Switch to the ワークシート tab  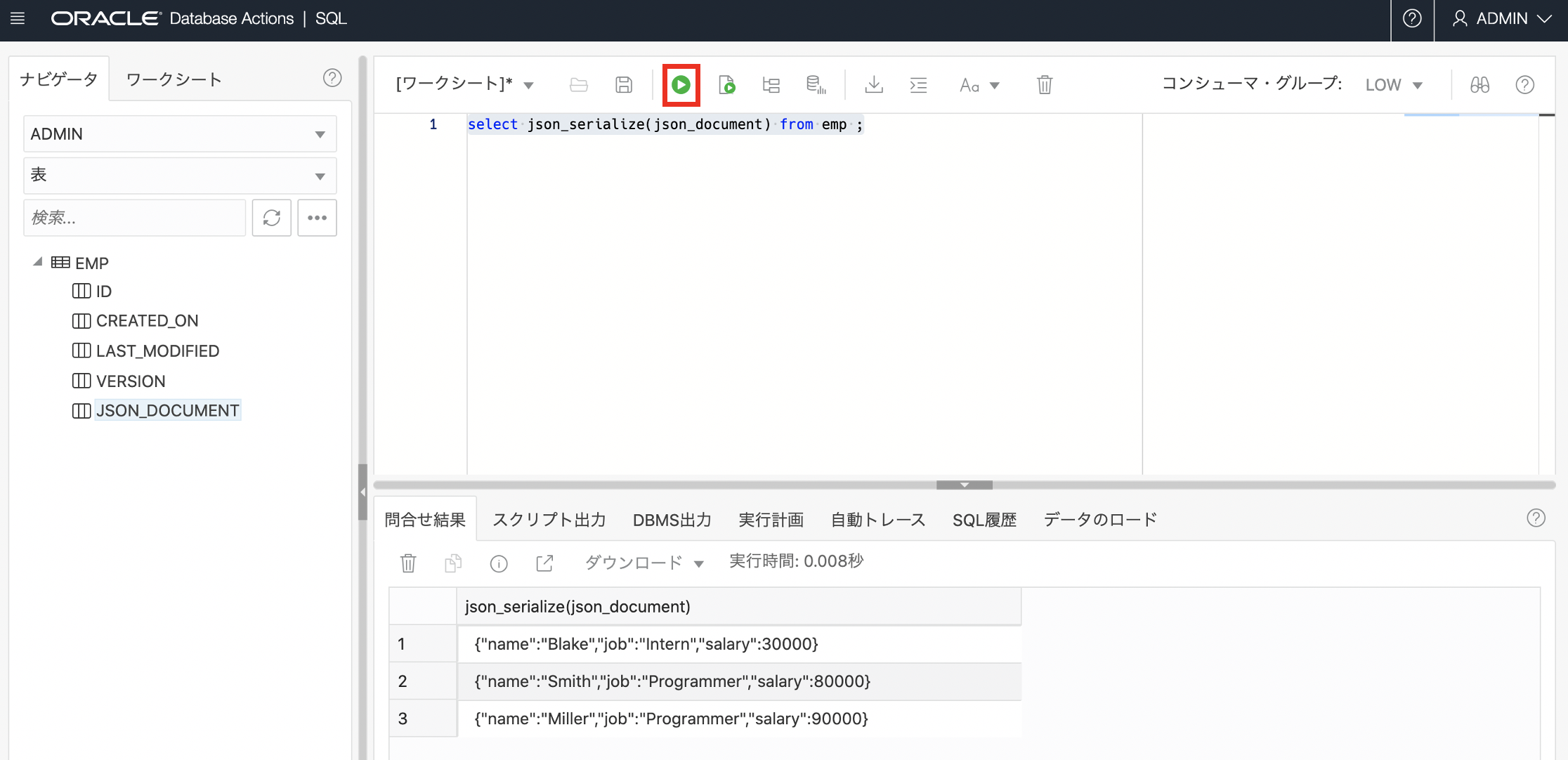[x=174, y=79]
